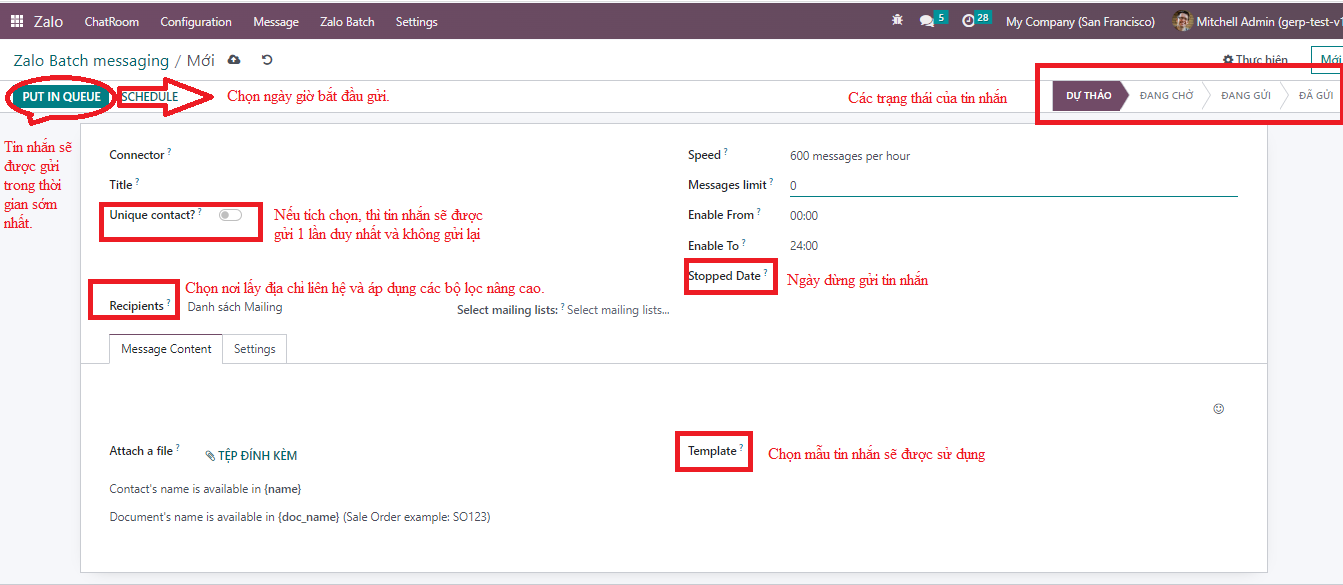Select the DỰ THẢO status stage

(1089, 96)
